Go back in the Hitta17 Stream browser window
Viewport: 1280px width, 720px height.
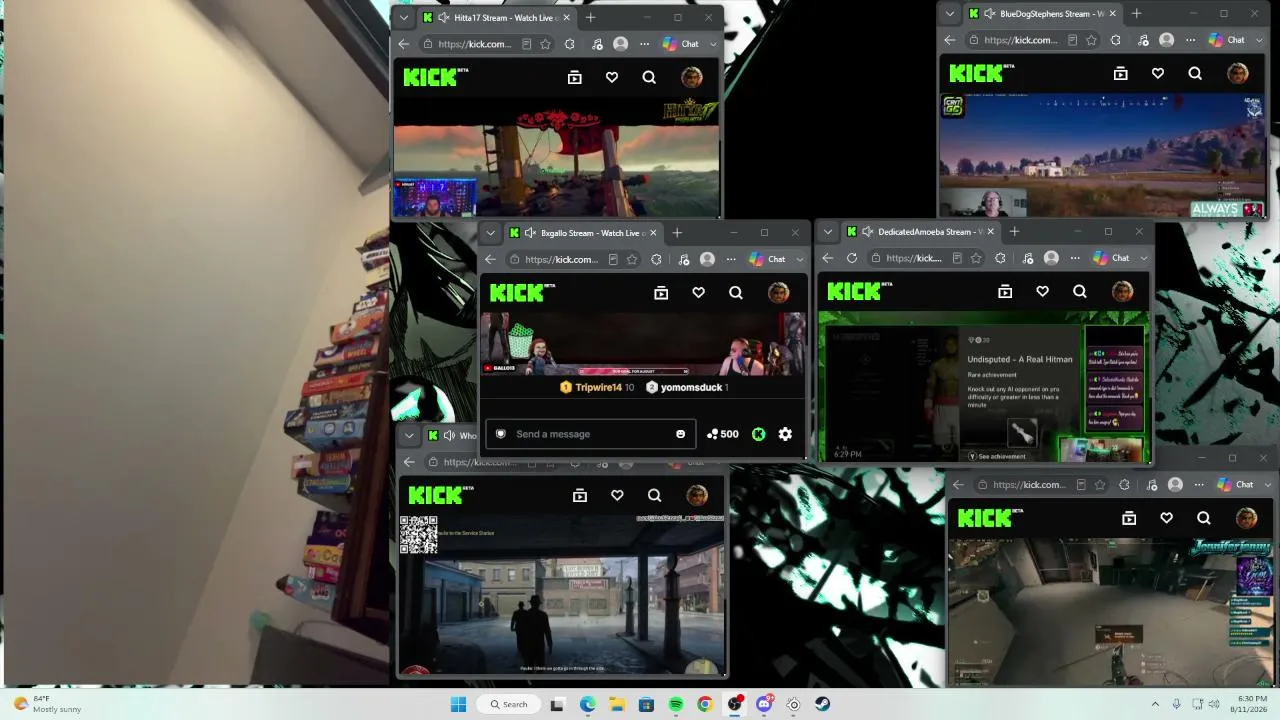[404, 44]
